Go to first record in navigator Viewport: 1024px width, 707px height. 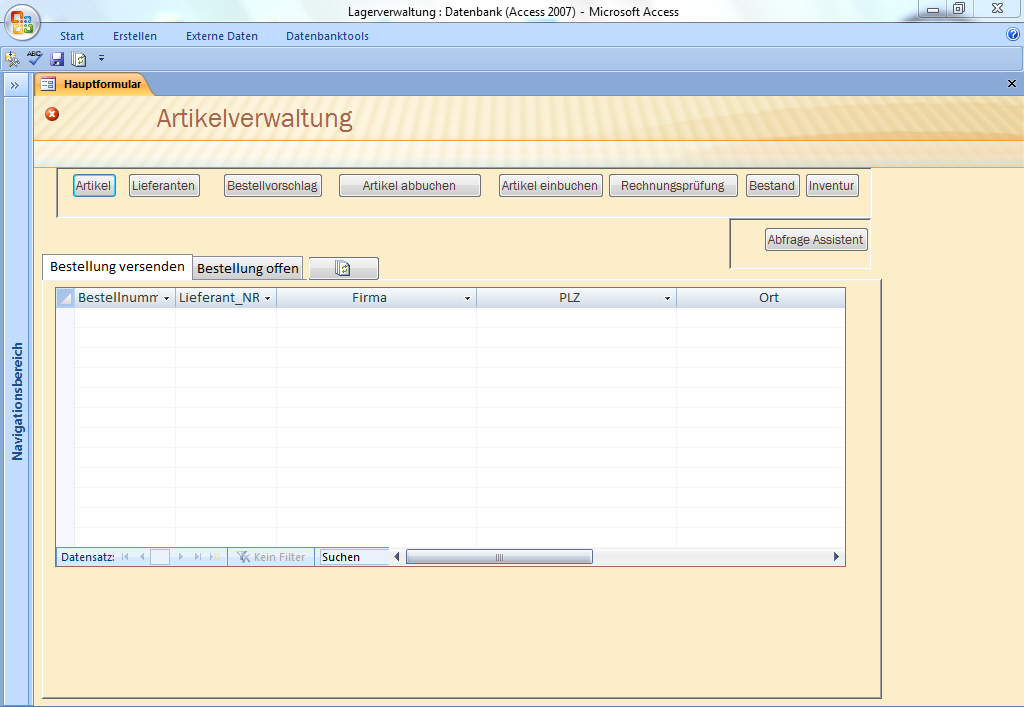[125, 557]
